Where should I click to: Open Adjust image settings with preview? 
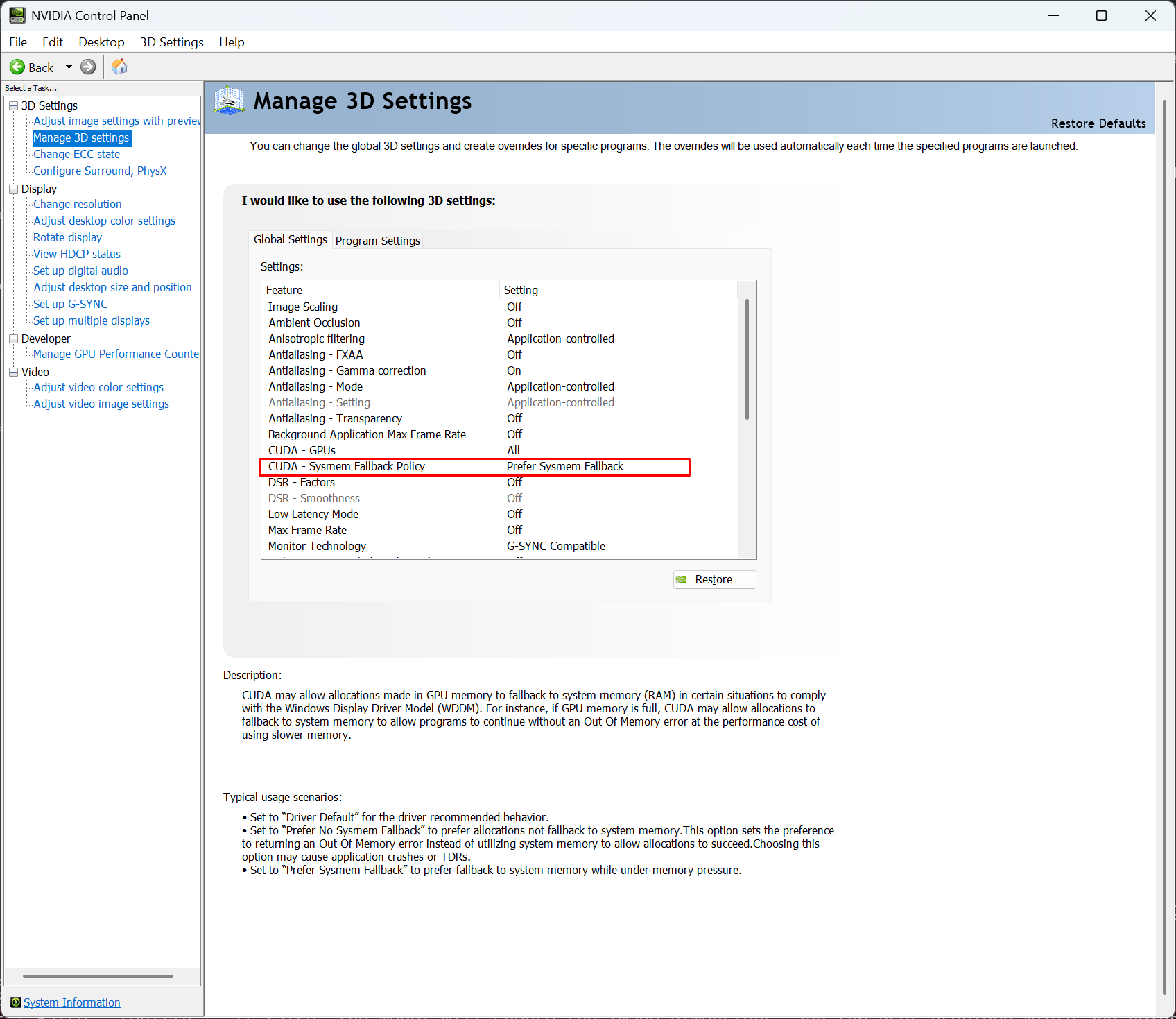tap(116, 121)
